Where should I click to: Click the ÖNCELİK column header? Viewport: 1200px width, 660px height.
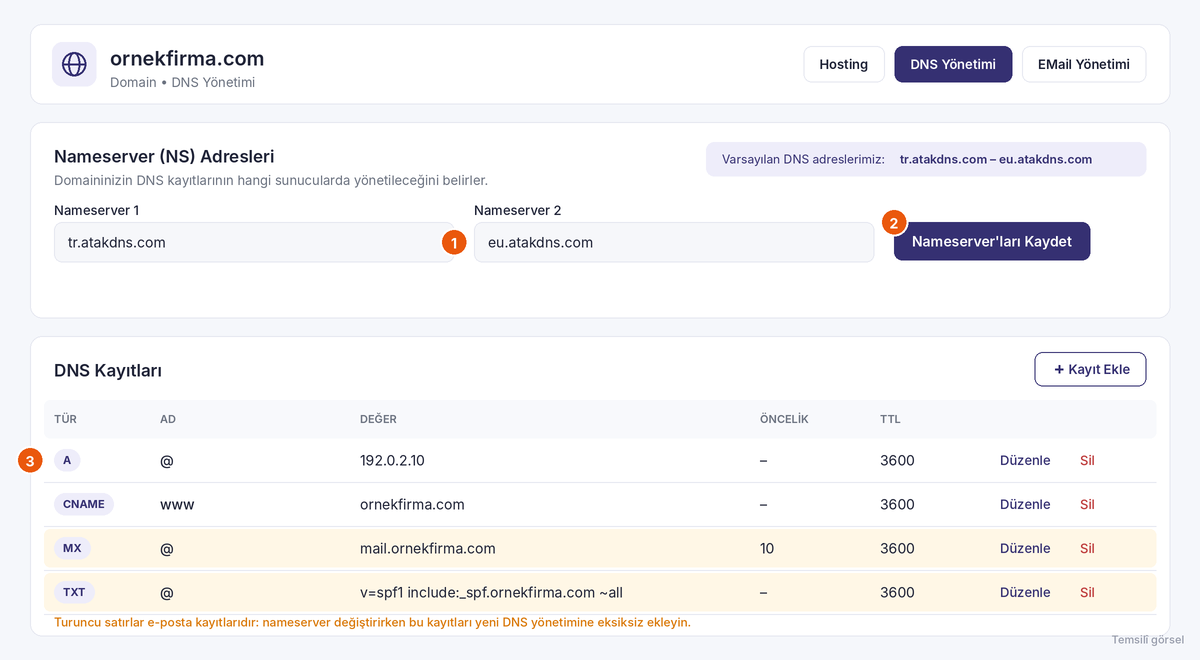784,419
